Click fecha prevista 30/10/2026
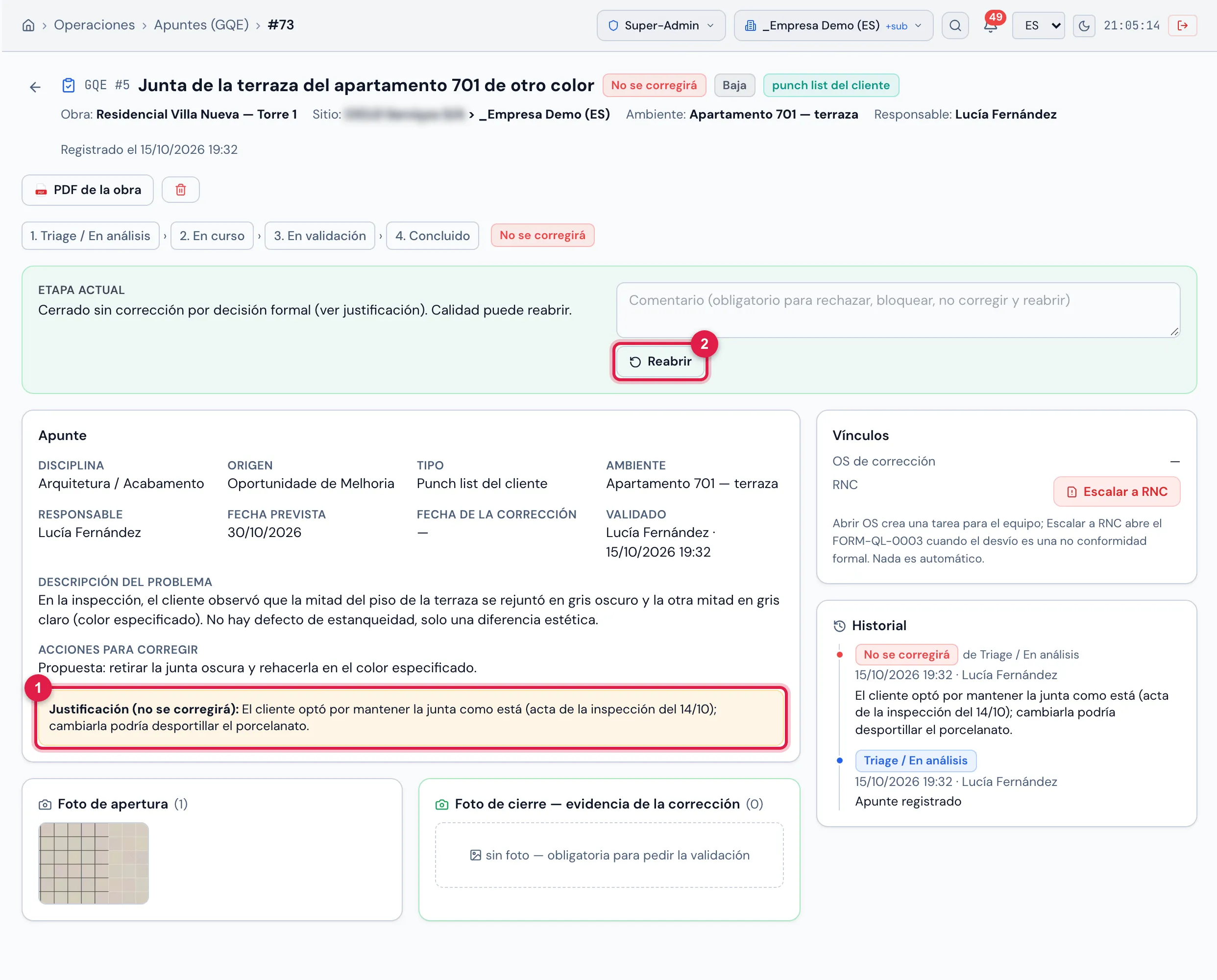1217x980 pixels. click(264, 532)
